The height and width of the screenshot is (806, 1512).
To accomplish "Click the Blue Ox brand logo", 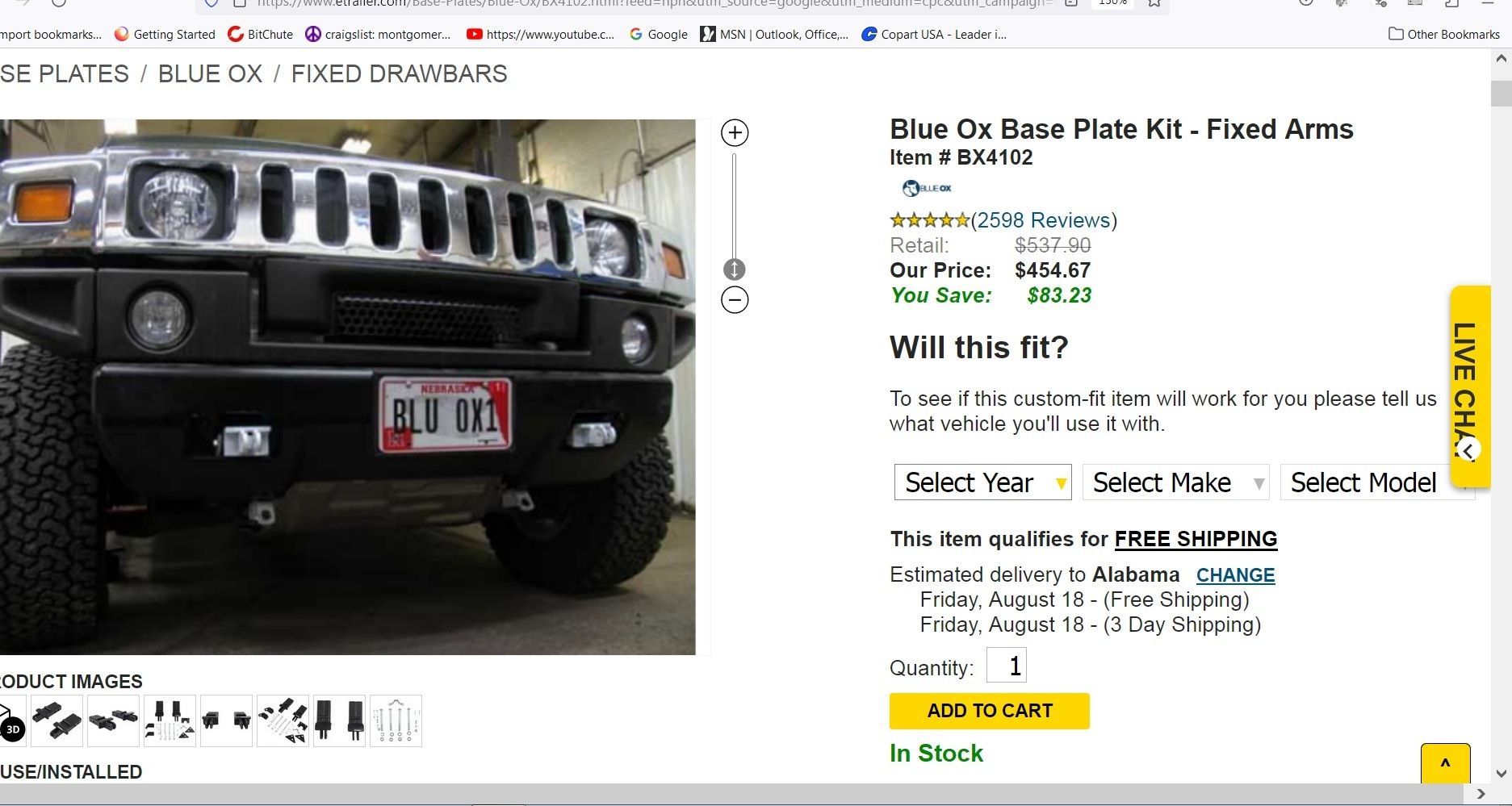I will tap(927, 188).
